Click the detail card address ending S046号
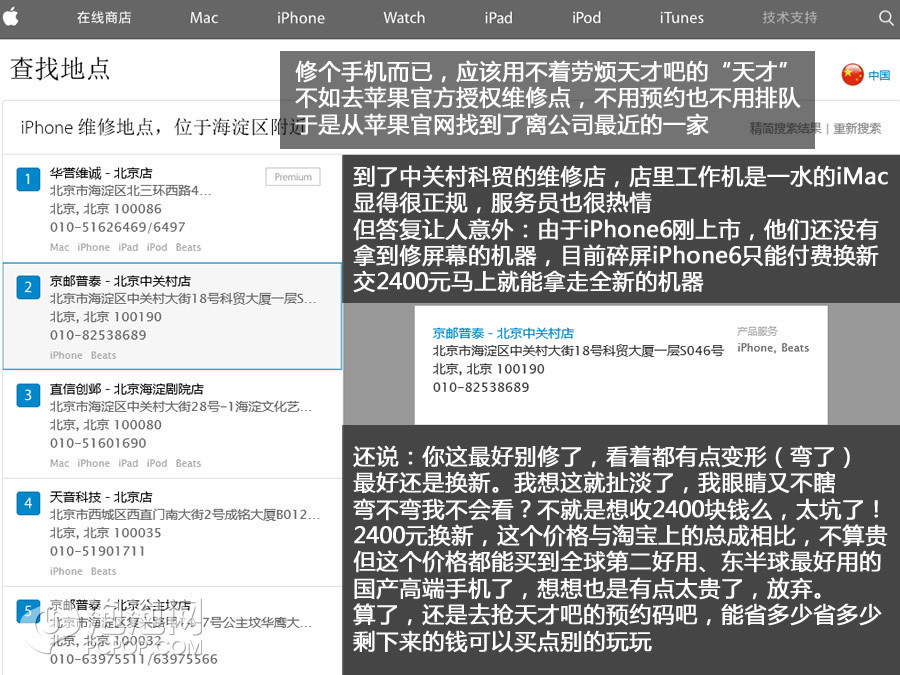 [x=578, y=351]
